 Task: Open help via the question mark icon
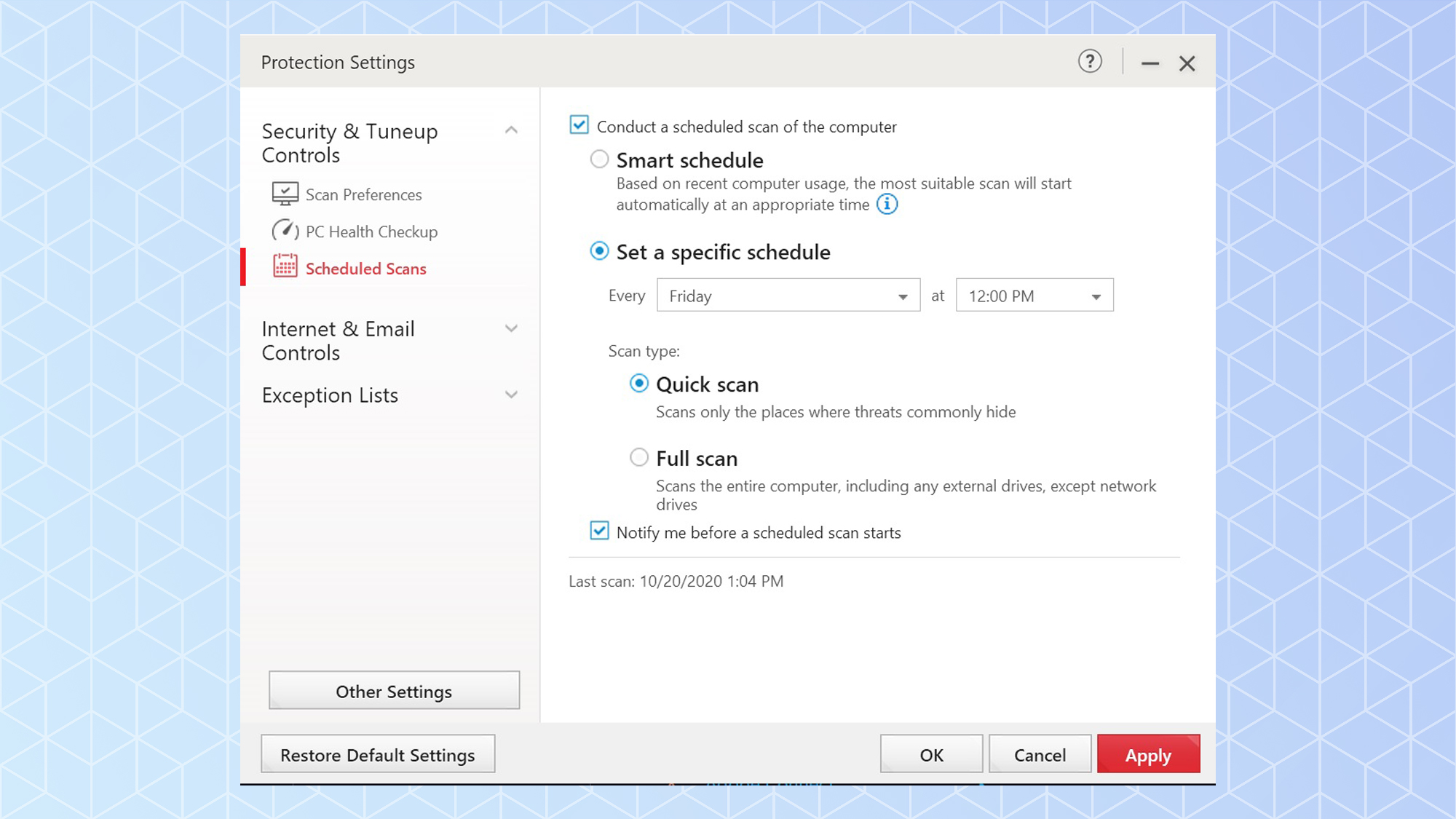point(1089,62)
